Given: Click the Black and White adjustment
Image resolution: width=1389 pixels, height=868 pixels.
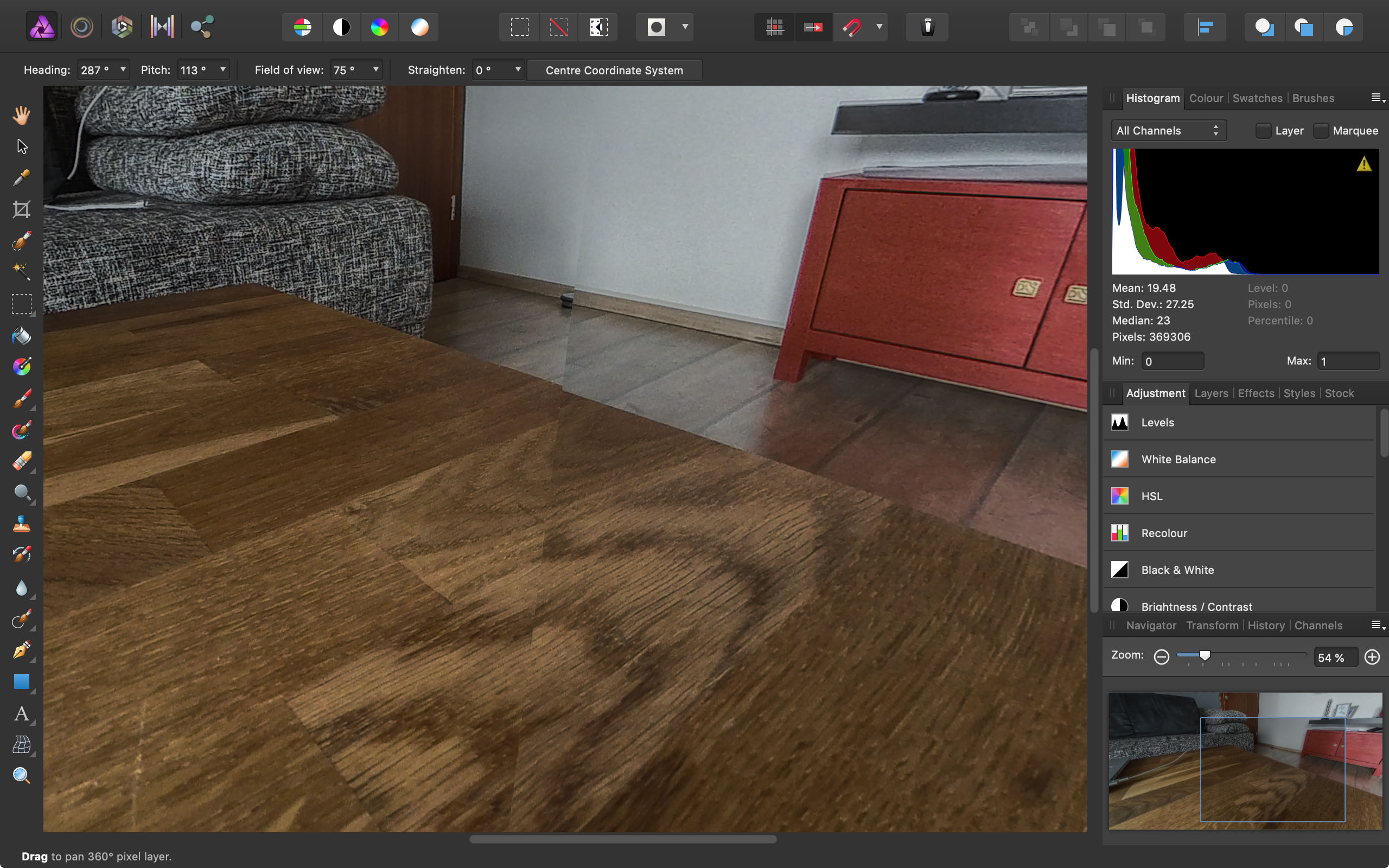Looking at the screenshot, I should click(x=1178, y=570).
